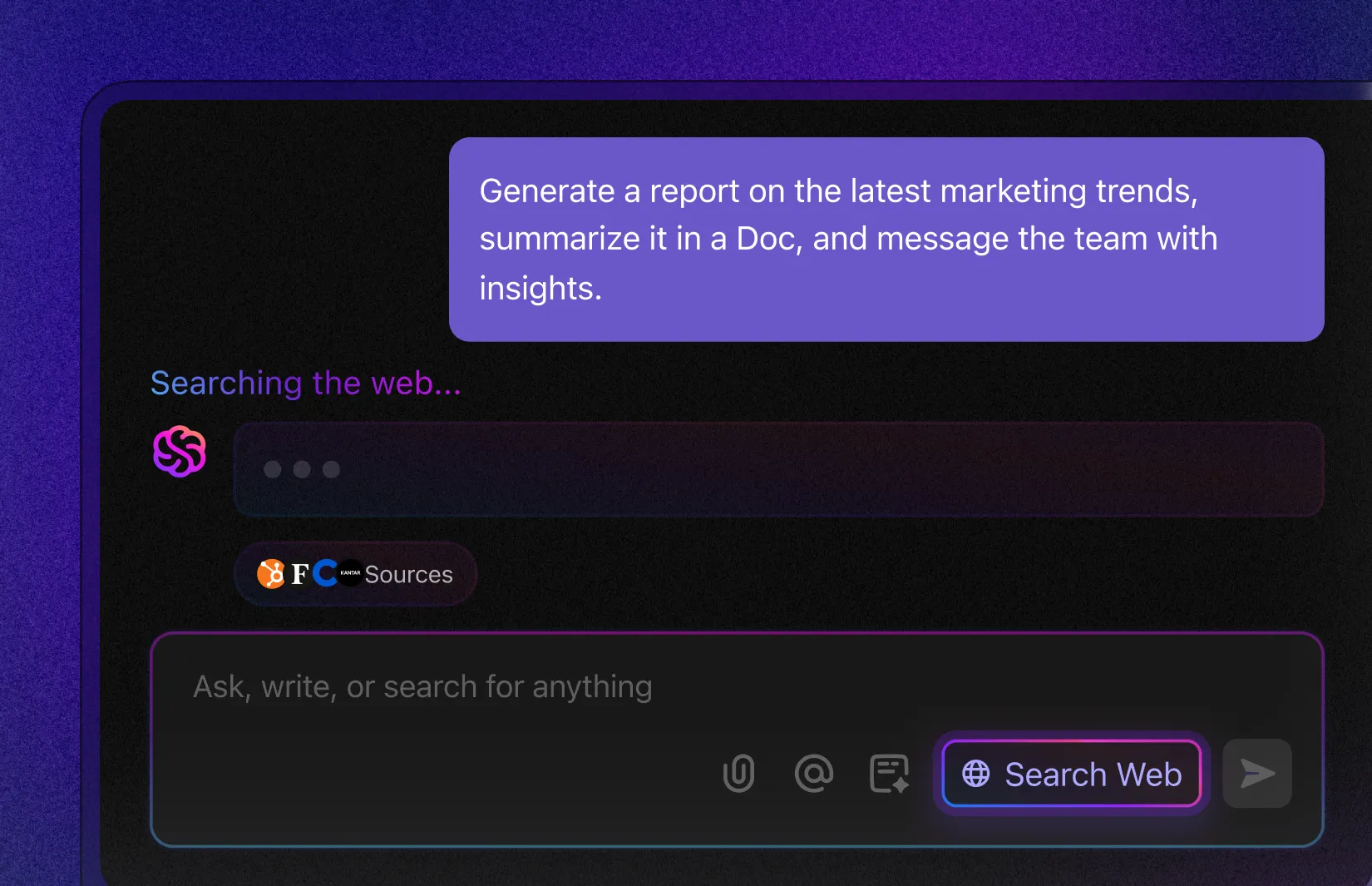
Task: Open the HubSpot orange source icon
Action: point(270,574)
